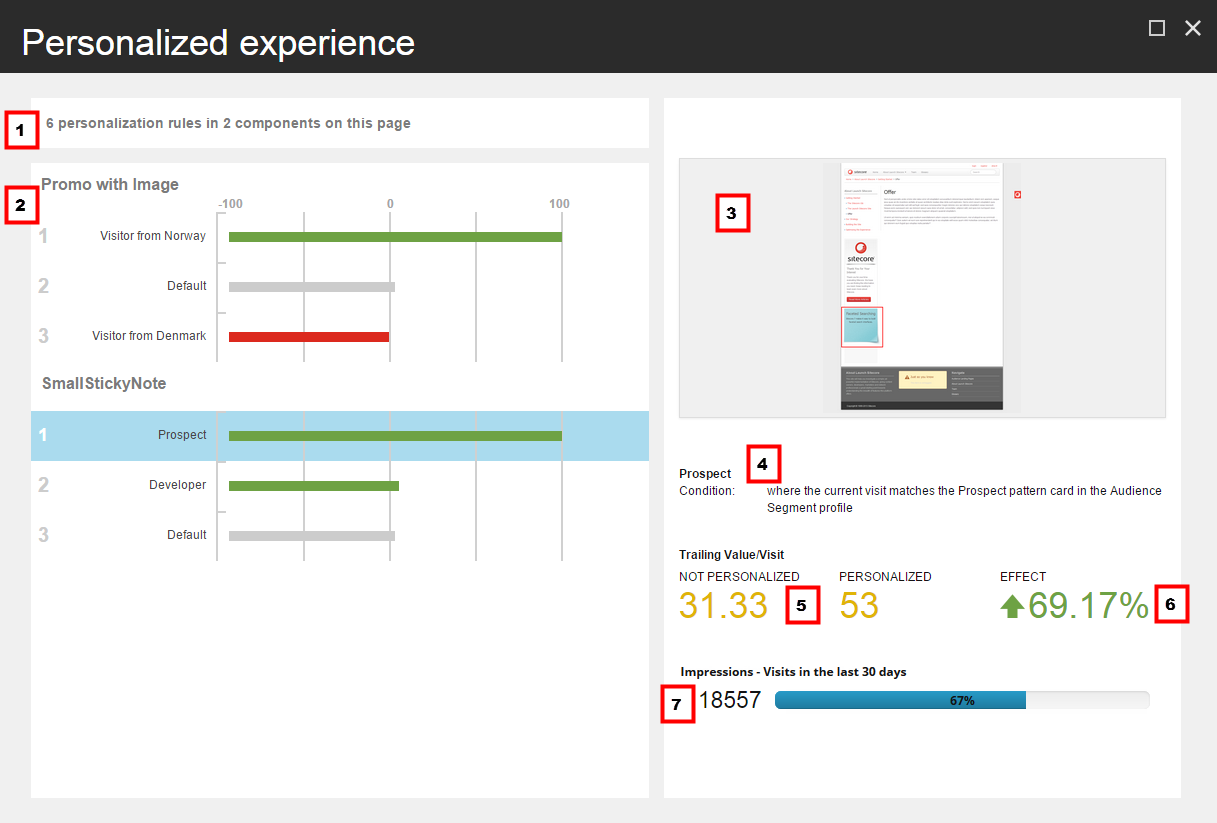Viewport: 1217px width, 823px height.
Task: Click the Promo with Image heading
Action: 110,184
